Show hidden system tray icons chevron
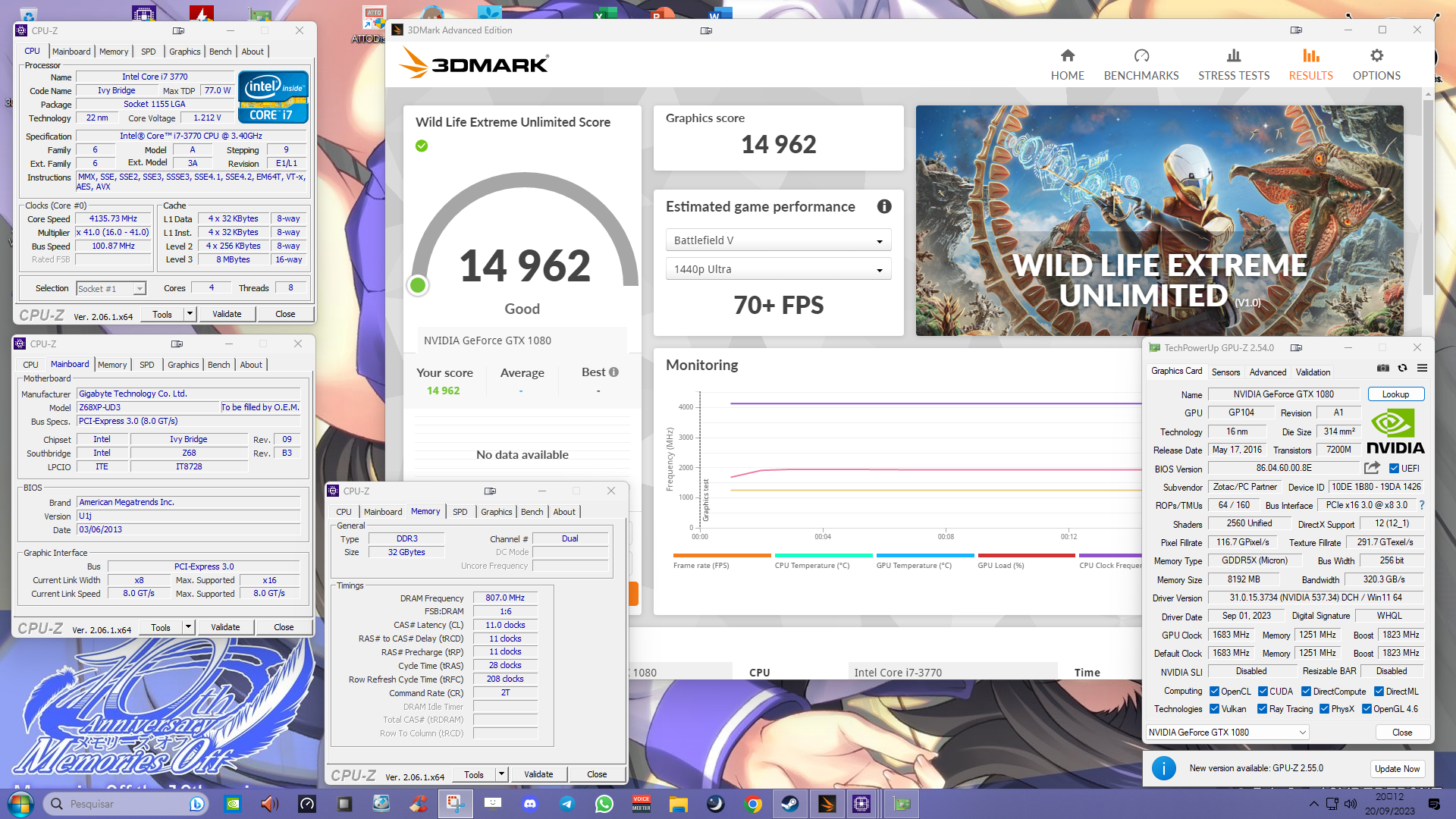This screenshot has height=819, width=1456. tap(1313, 804)
